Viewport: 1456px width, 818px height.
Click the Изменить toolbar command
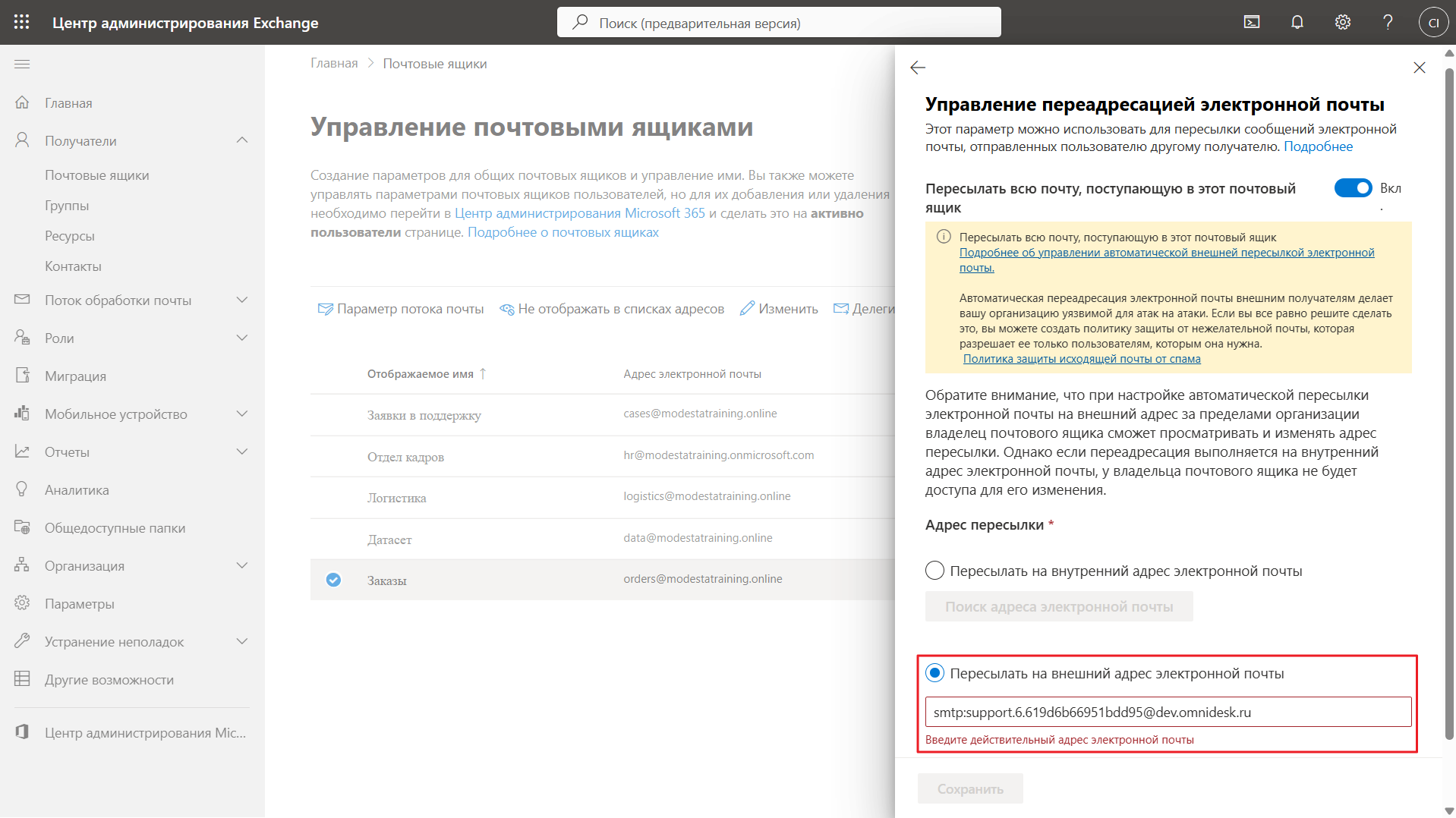[x=779, y=309]
